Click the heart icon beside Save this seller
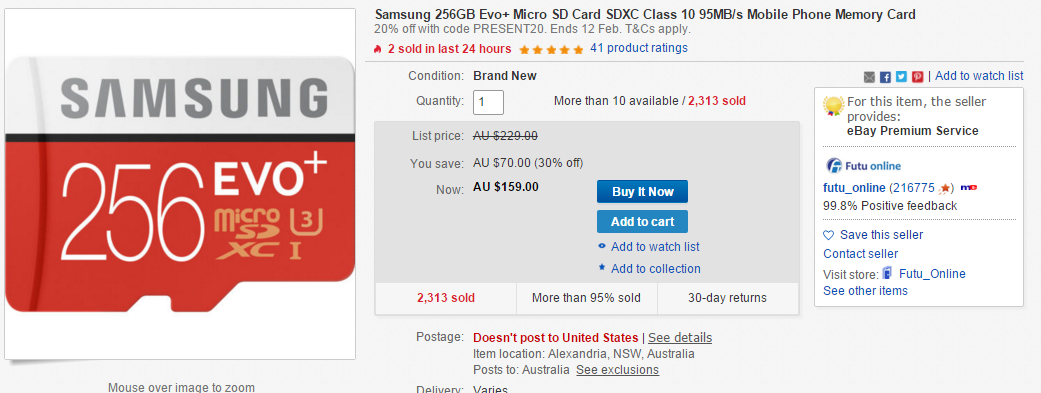Screen dimensions: 1041x393 pyautogui.click(x=828, y=235)
